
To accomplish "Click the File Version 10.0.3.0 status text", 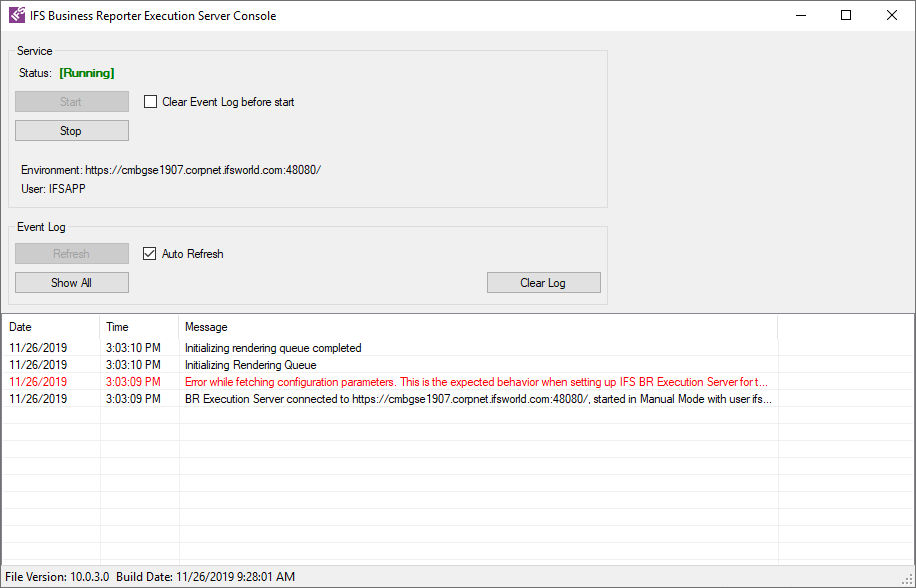I will 57,577.
